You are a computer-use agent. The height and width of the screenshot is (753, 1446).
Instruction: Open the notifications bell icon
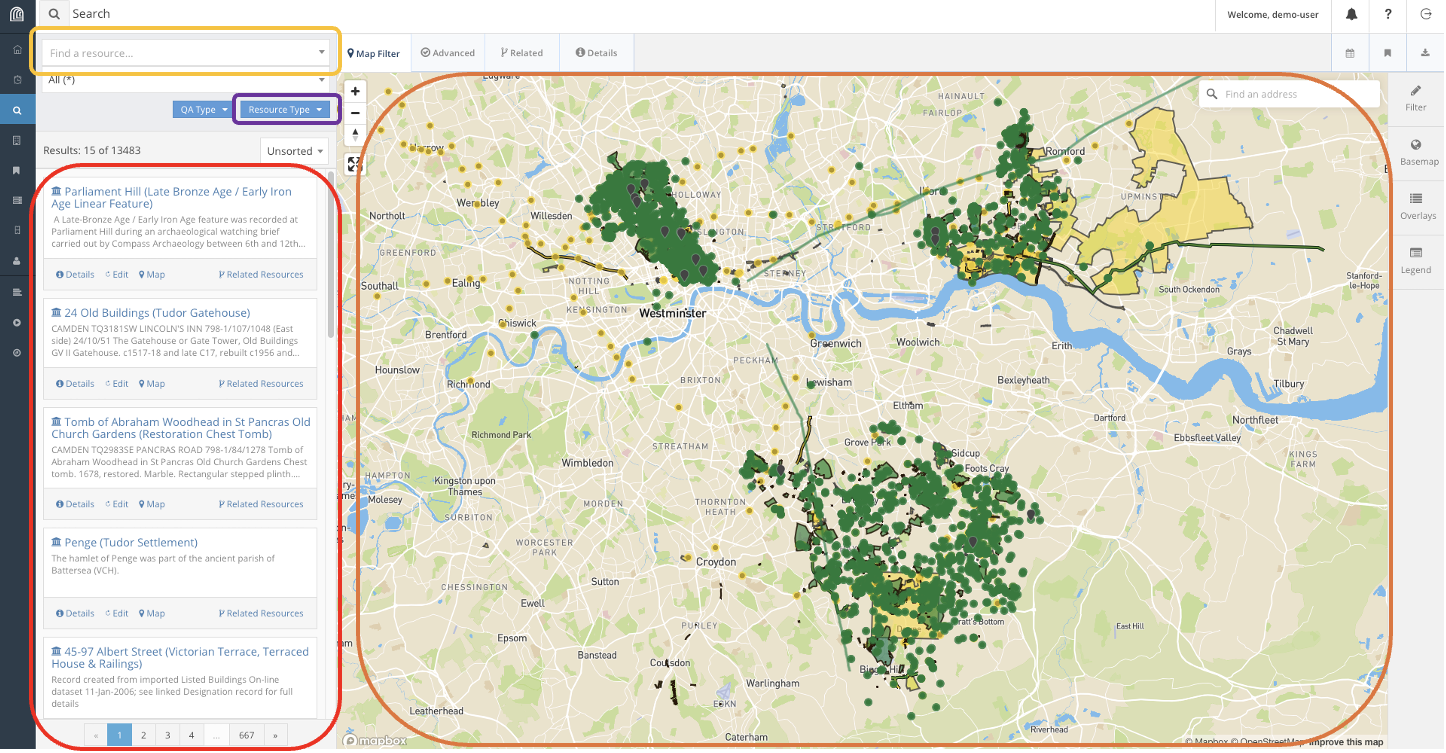[x=1352, y=14]
